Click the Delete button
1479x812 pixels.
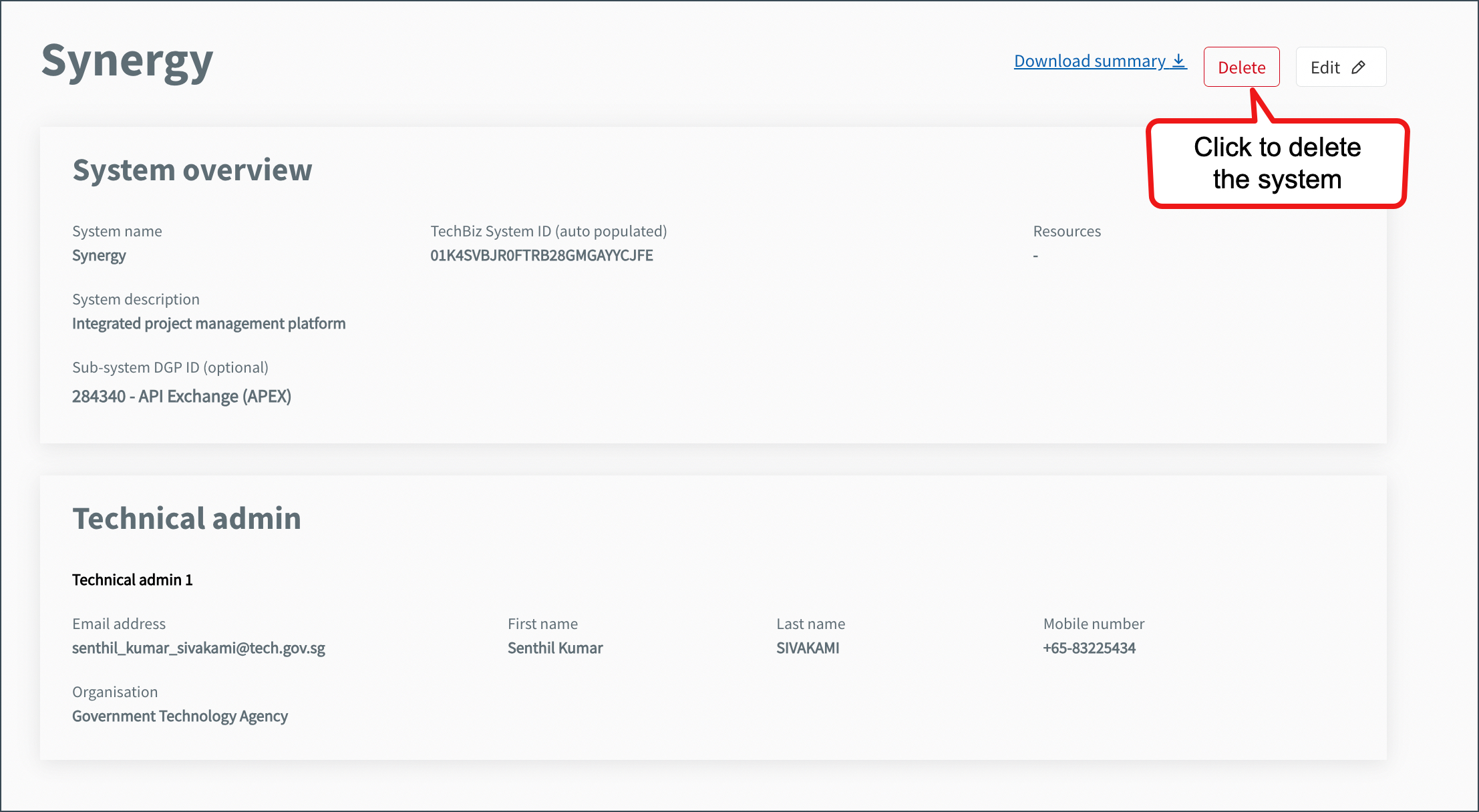tap(1241, 67)
